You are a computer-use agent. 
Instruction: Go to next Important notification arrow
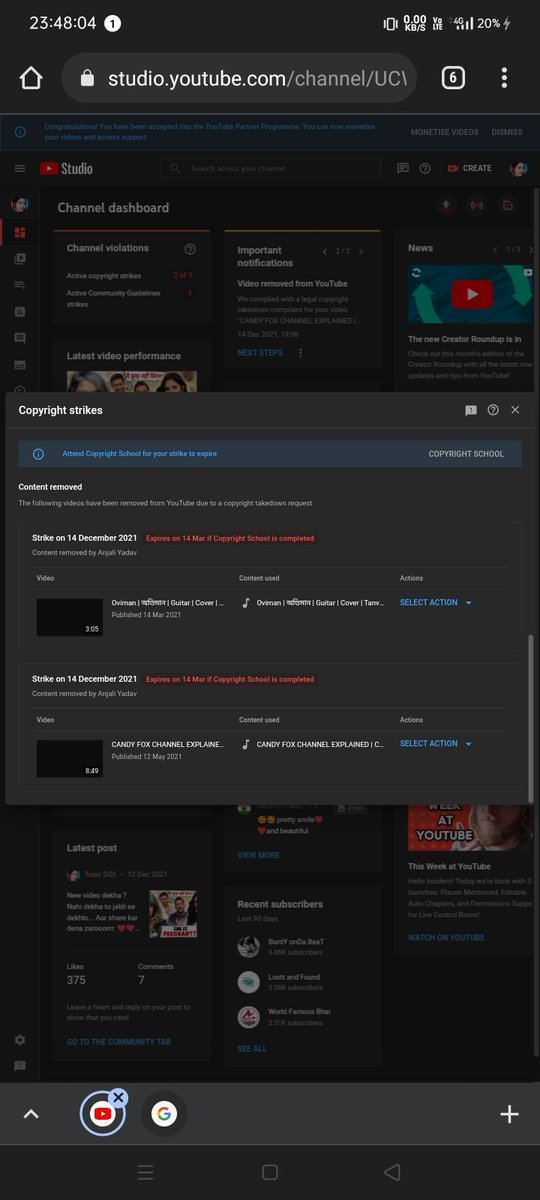pyautogui.click(x=361, y=252)
